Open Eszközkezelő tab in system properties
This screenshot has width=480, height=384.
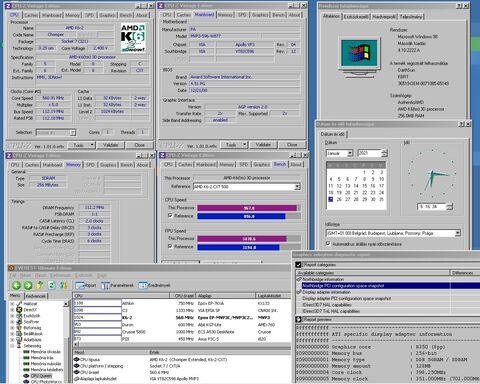tap(356, 17)
